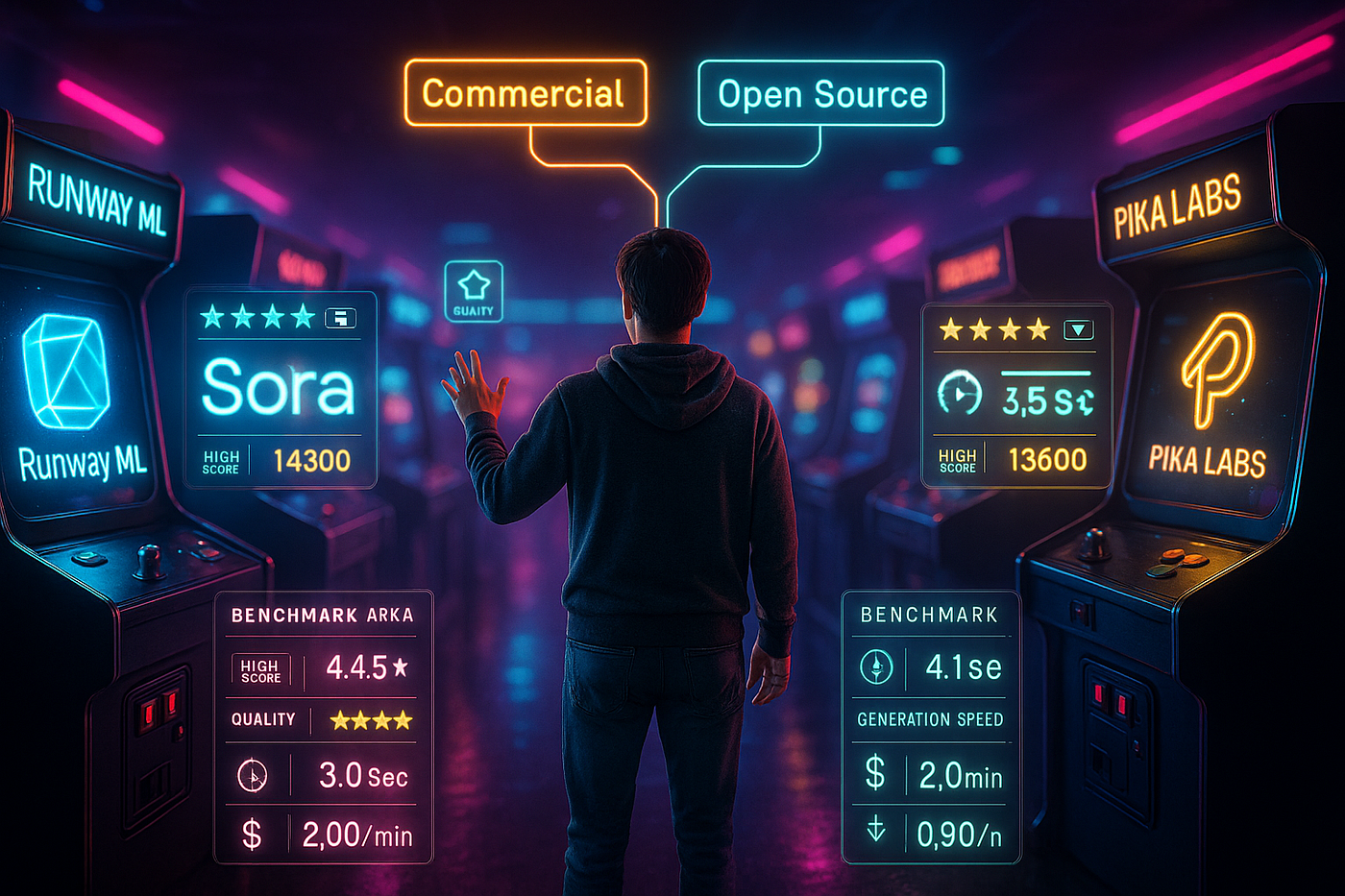Click HIGH SCORE label beside 14300
This screenshot has height=896, width=1345.
(221, 462)
